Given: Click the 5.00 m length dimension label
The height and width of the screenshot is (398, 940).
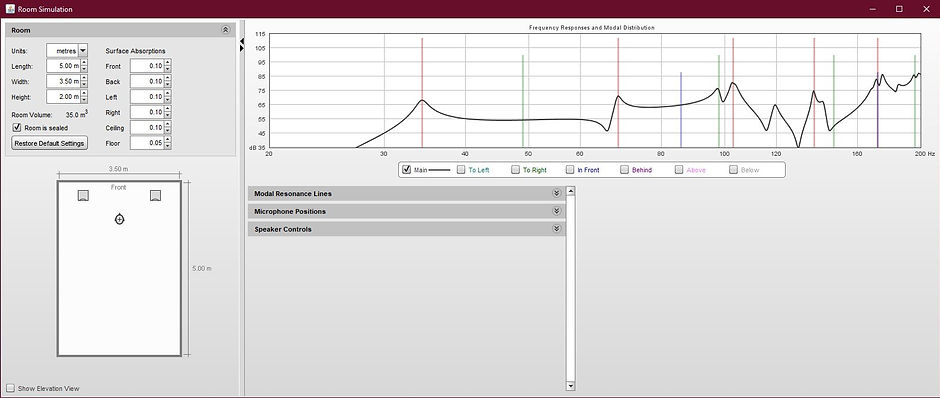Looking at the screenshot, I should [201, 269].
